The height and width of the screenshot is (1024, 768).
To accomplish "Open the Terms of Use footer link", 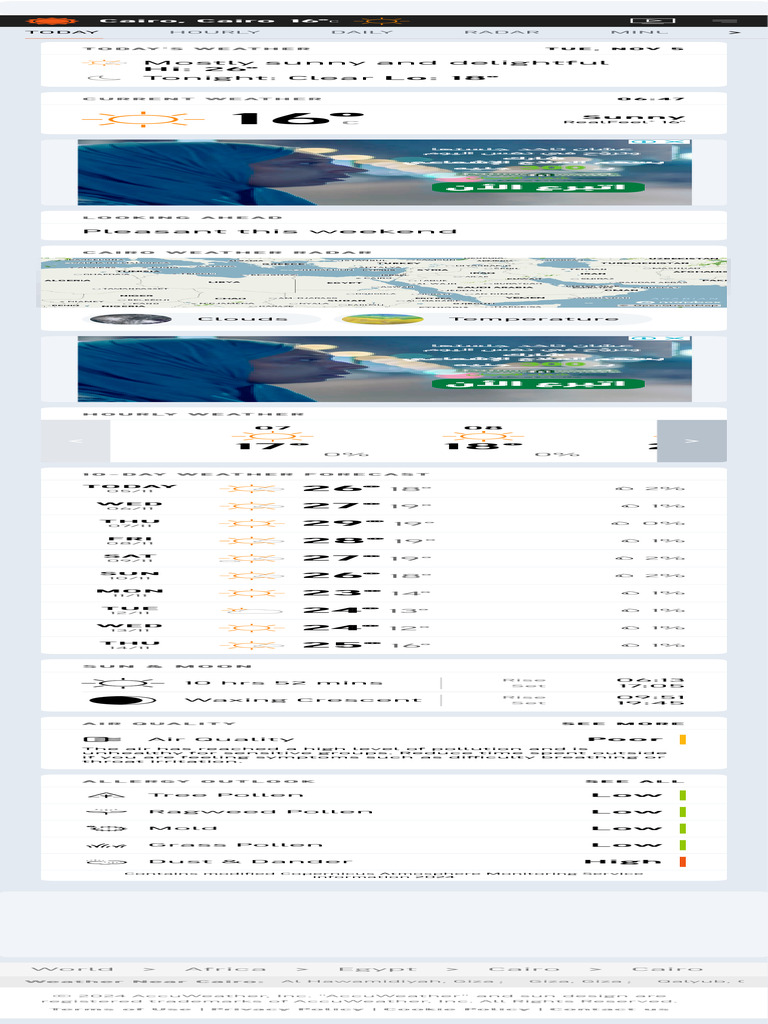I will click(121, 1009).
